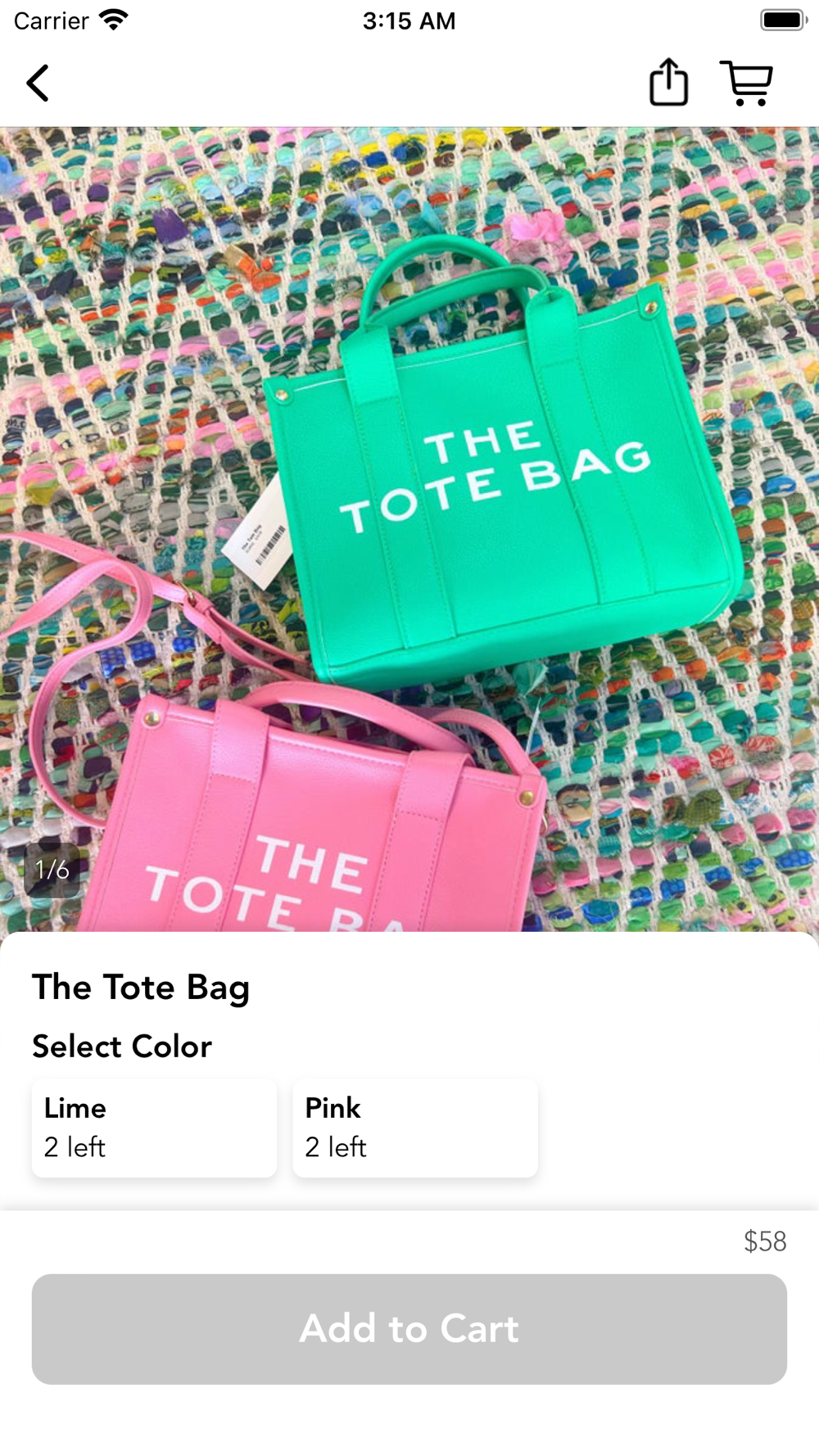
Task: Tap the share icon
Action: (x=668, y=82)
